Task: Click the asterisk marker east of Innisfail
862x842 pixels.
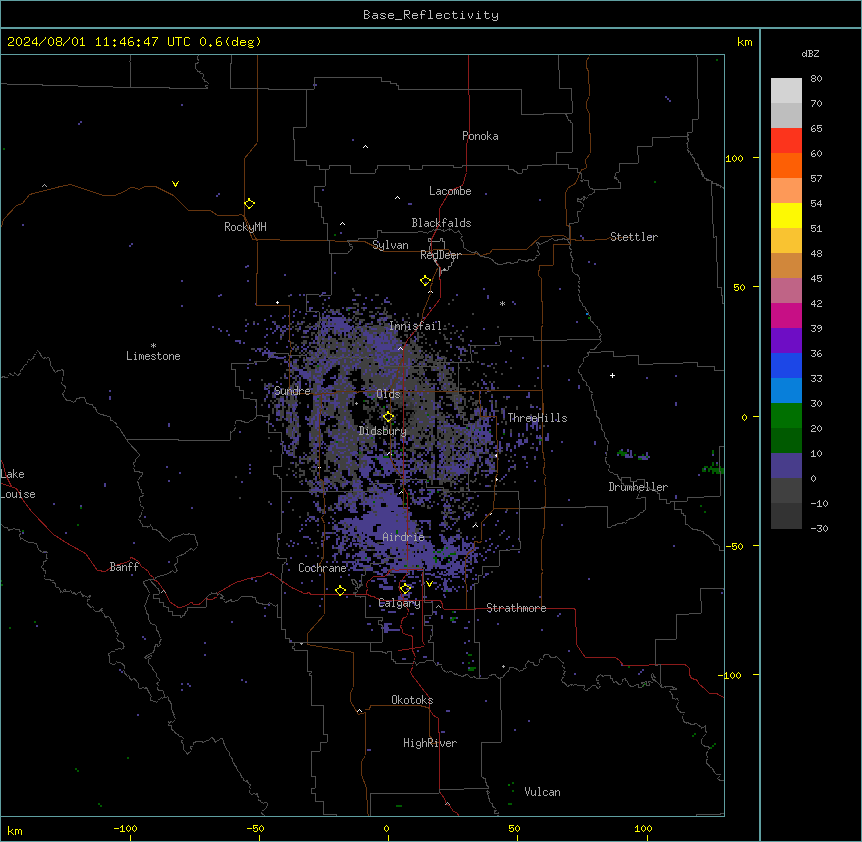Action: pos(502,303)
